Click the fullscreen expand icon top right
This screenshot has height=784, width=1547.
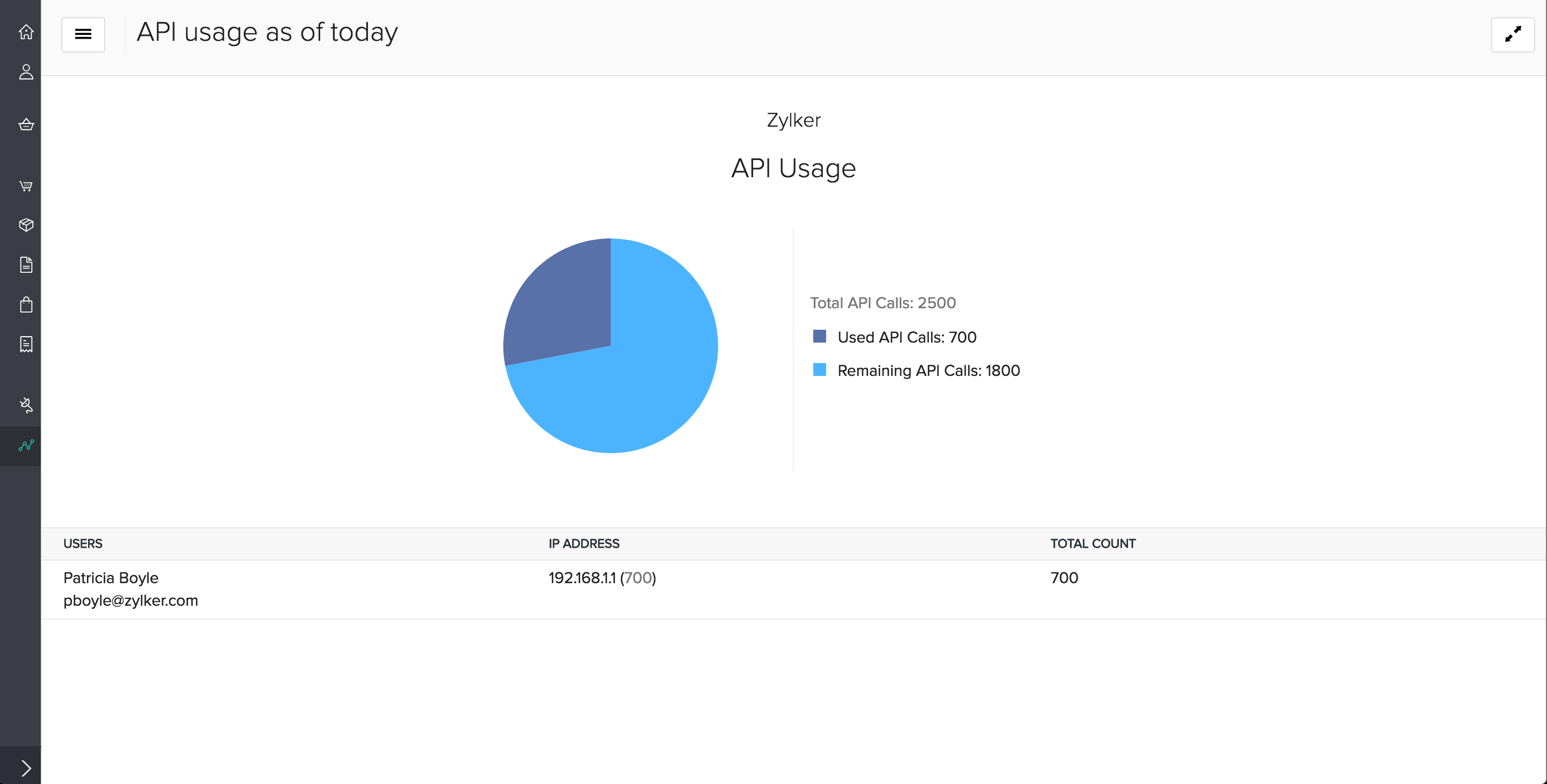(x=1512, y=35)
